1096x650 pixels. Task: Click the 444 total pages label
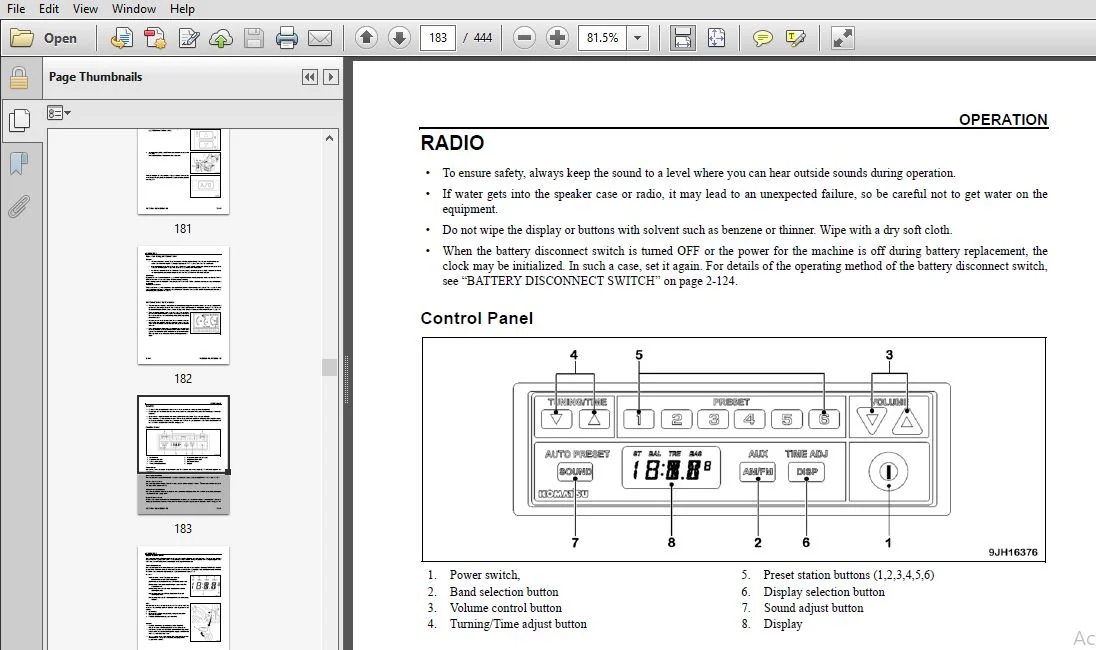(482, 38)
